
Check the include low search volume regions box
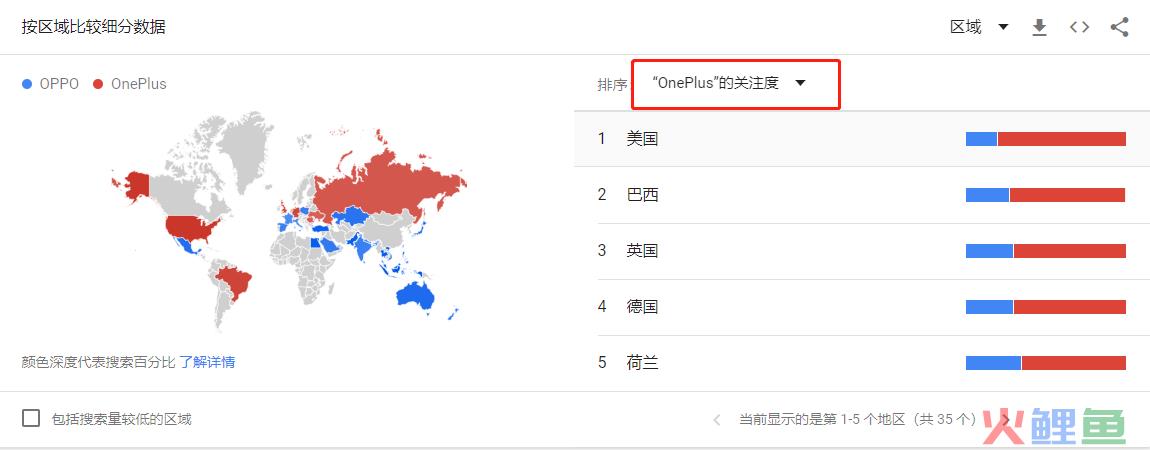click(x=31, y=419)
